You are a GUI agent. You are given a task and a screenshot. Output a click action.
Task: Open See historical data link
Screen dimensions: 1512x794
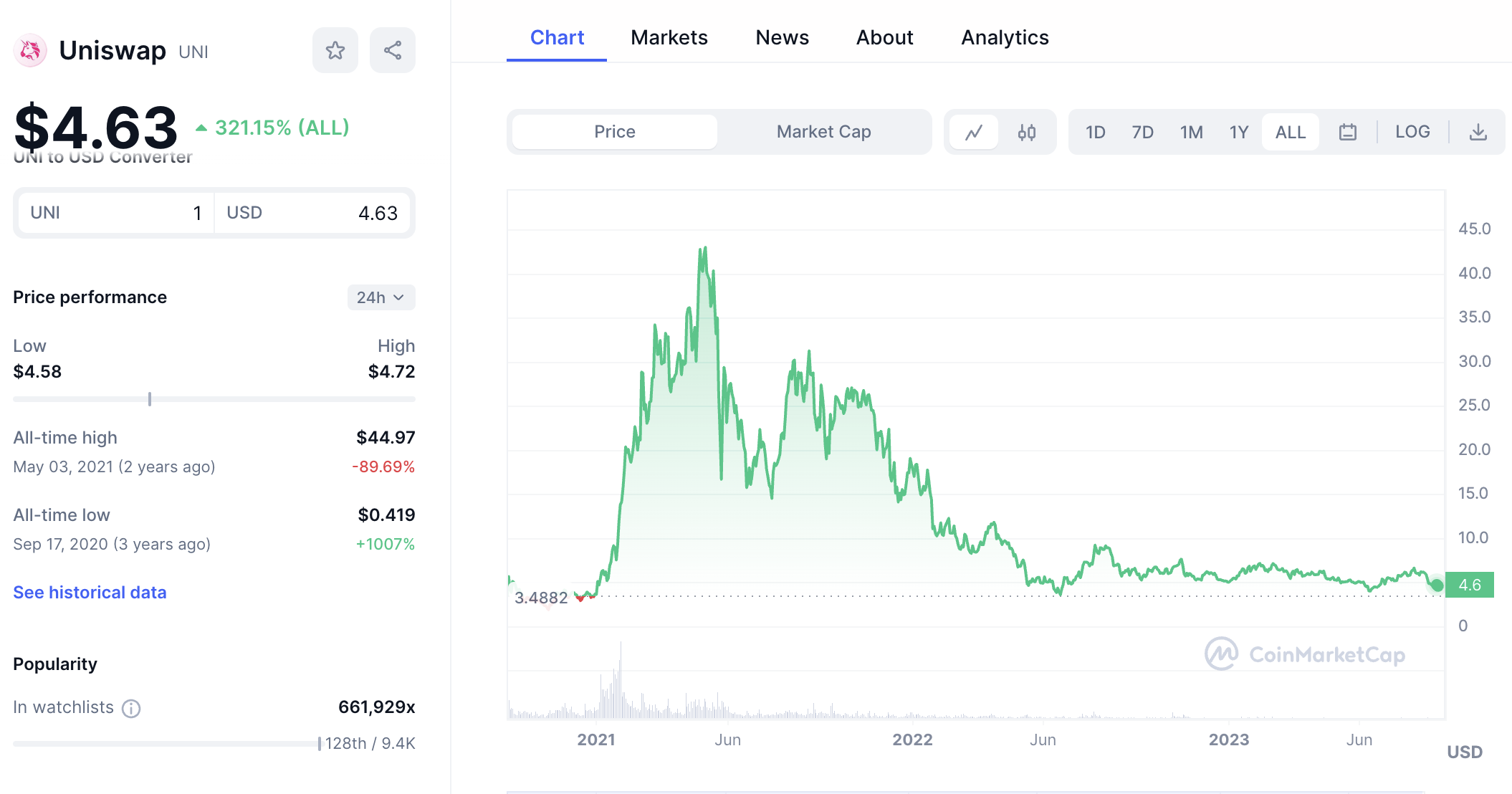tap(90, 593)
